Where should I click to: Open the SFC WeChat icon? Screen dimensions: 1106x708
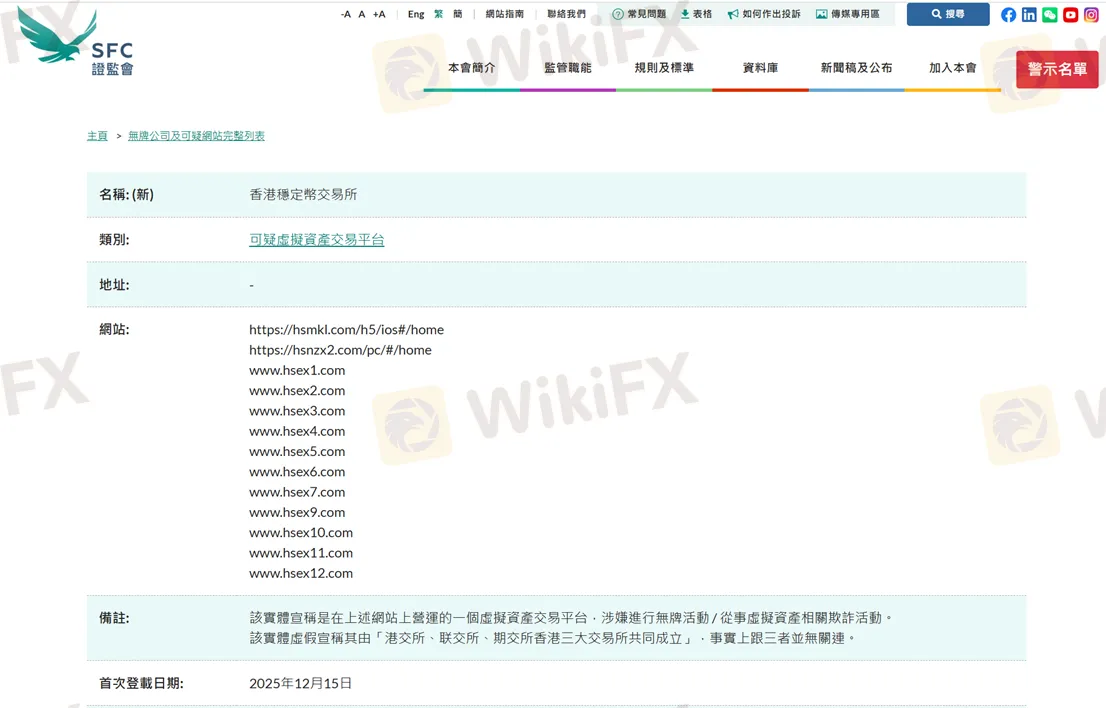click(1050, 15)
